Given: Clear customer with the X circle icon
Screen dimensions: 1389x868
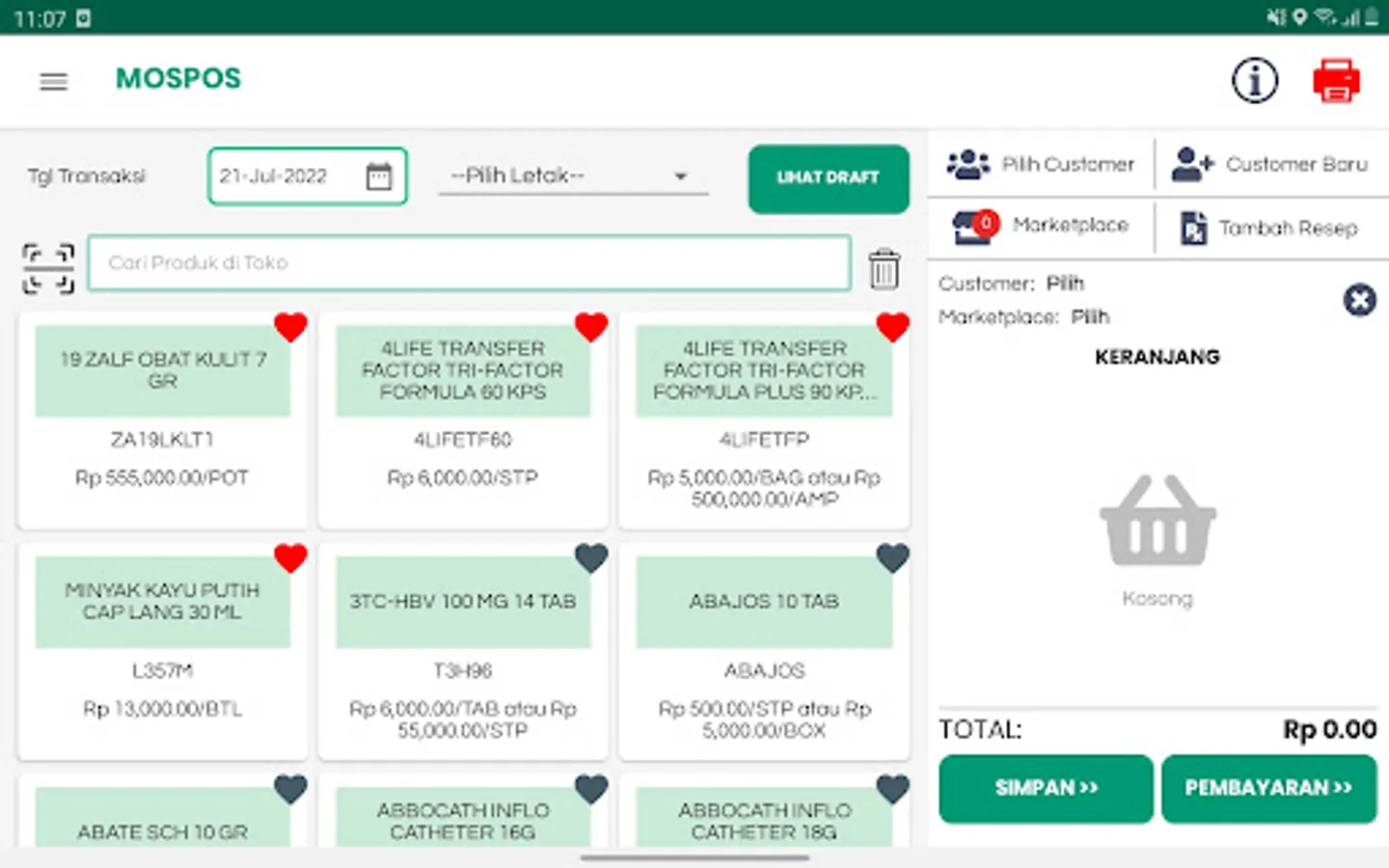Looking at the screenshot, I should [x=1360, y=300].
